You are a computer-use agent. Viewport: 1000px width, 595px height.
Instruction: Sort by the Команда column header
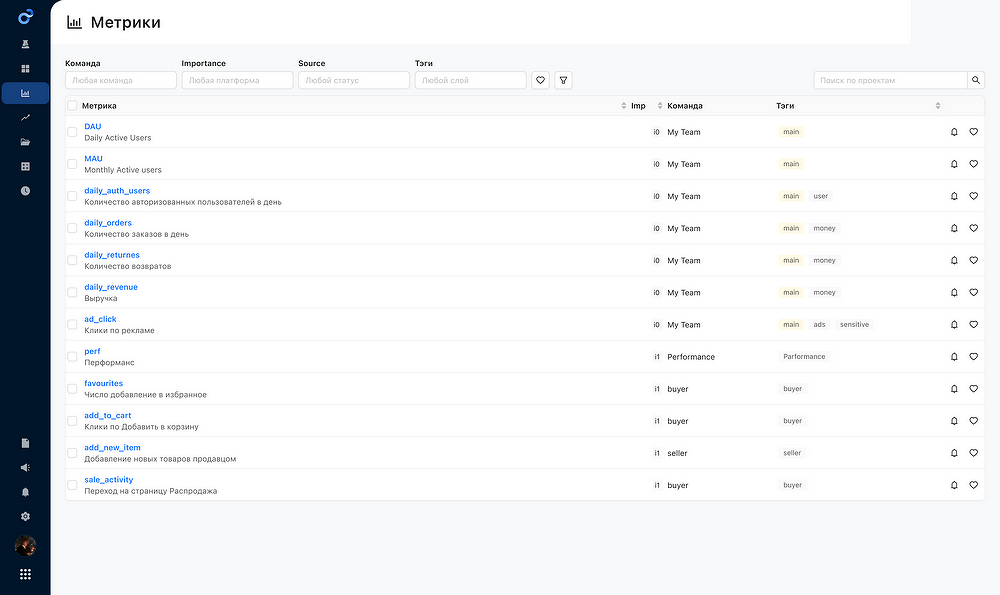686,105
